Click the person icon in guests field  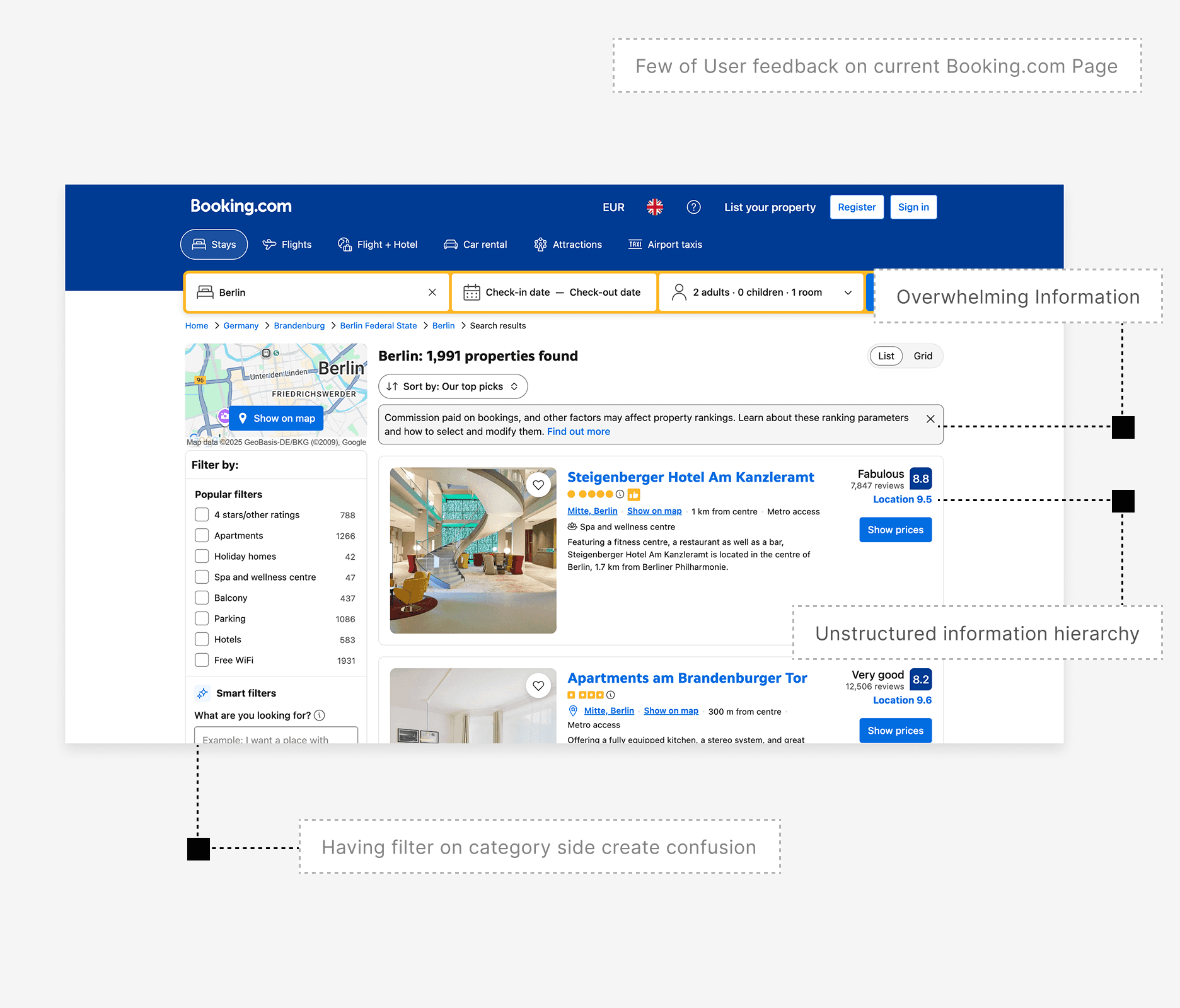679,292
